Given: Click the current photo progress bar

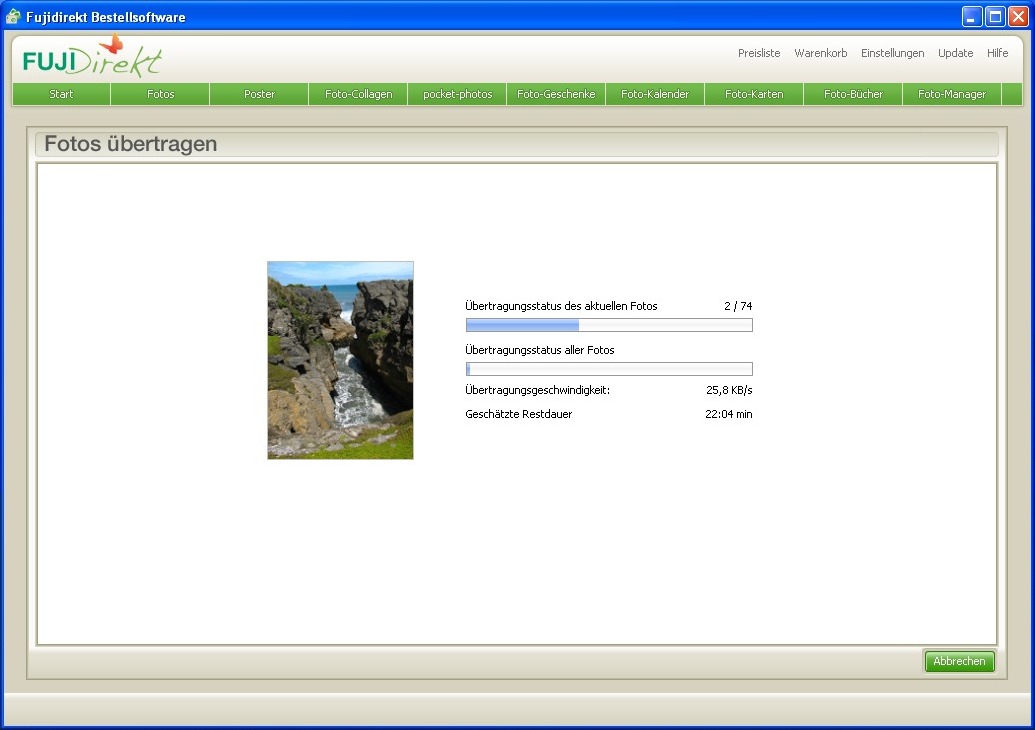Looking at the screenshot, I should (609, 325).
